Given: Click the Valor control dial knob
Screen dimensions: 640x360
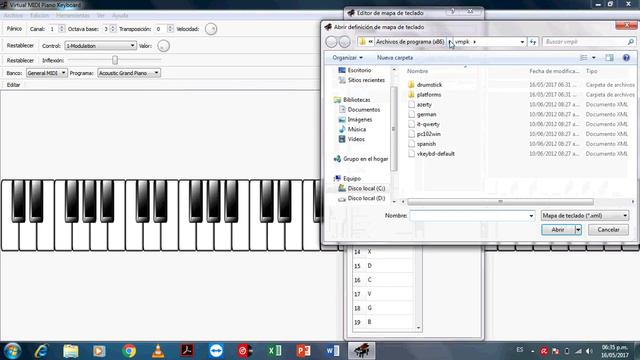Looking at the screenshot, I should point(163,46).
